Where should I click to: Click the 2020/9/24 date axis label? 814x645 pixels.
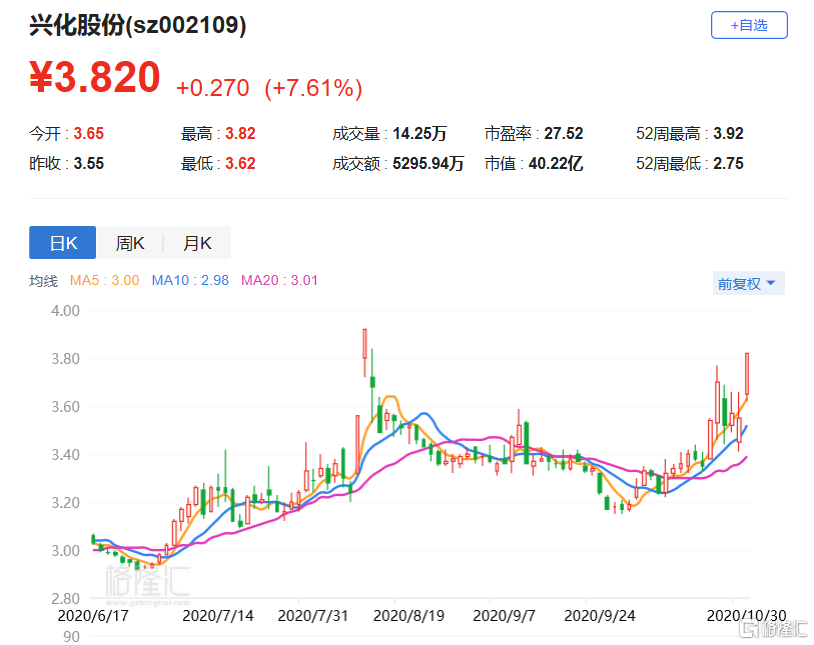point(600,615)
